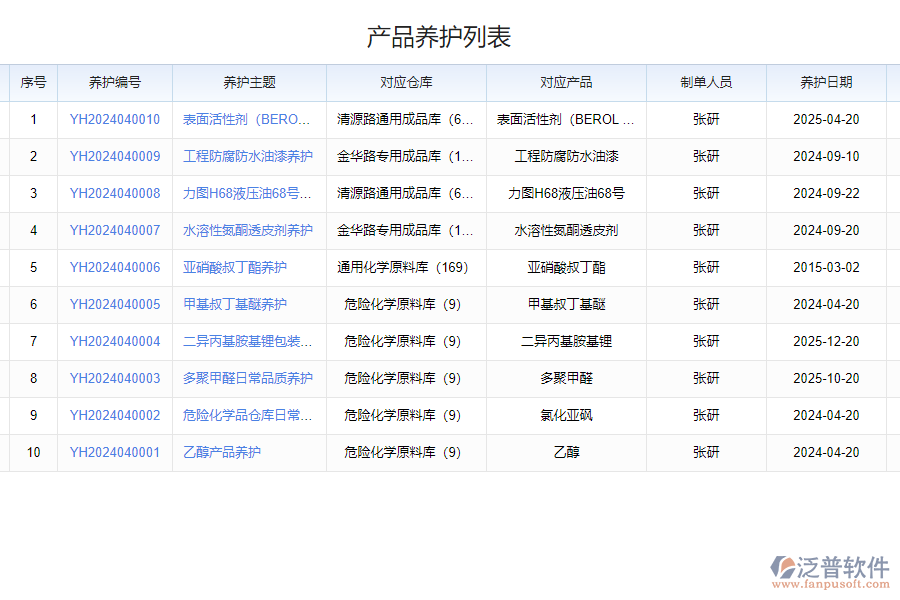The width and height of the screenshot is (900, 600).
Task: Open maintenance record YH2024040005
Action: 117,304
